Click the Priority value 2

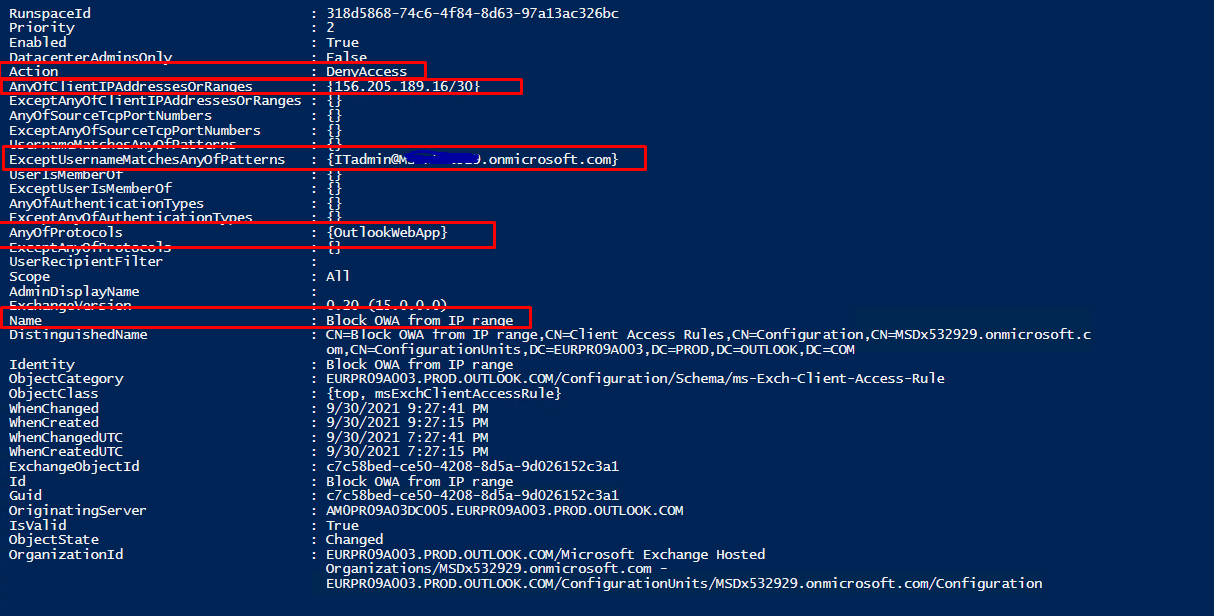(x=330, y=28)
